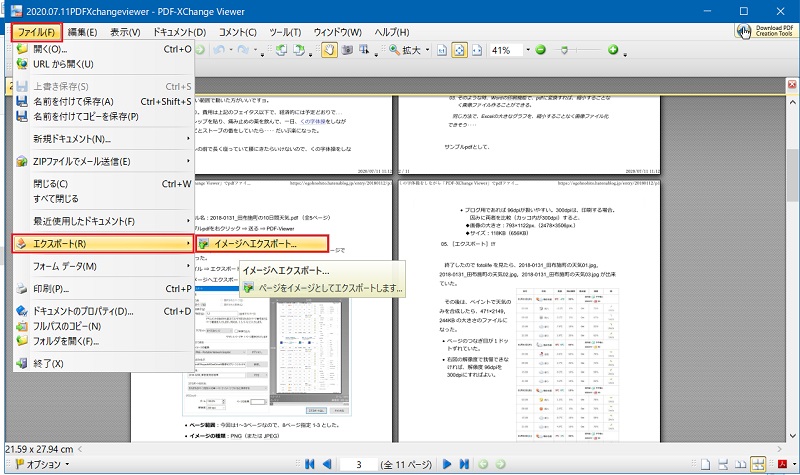800x475 pixels.
Task: Open the 表示(V) menu
Action: 125,32
